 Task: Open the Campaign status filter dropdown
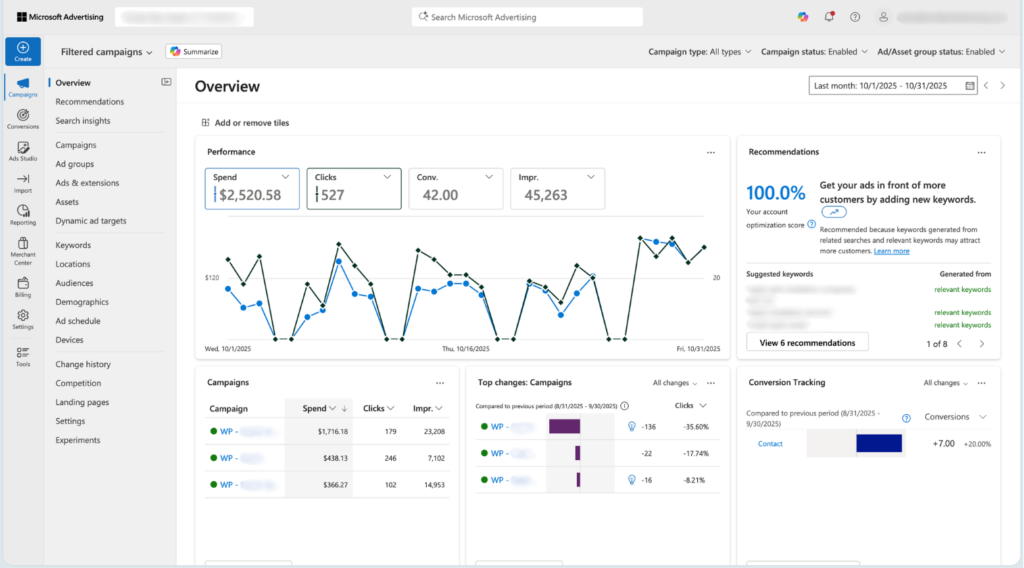(x=814, y=52)
